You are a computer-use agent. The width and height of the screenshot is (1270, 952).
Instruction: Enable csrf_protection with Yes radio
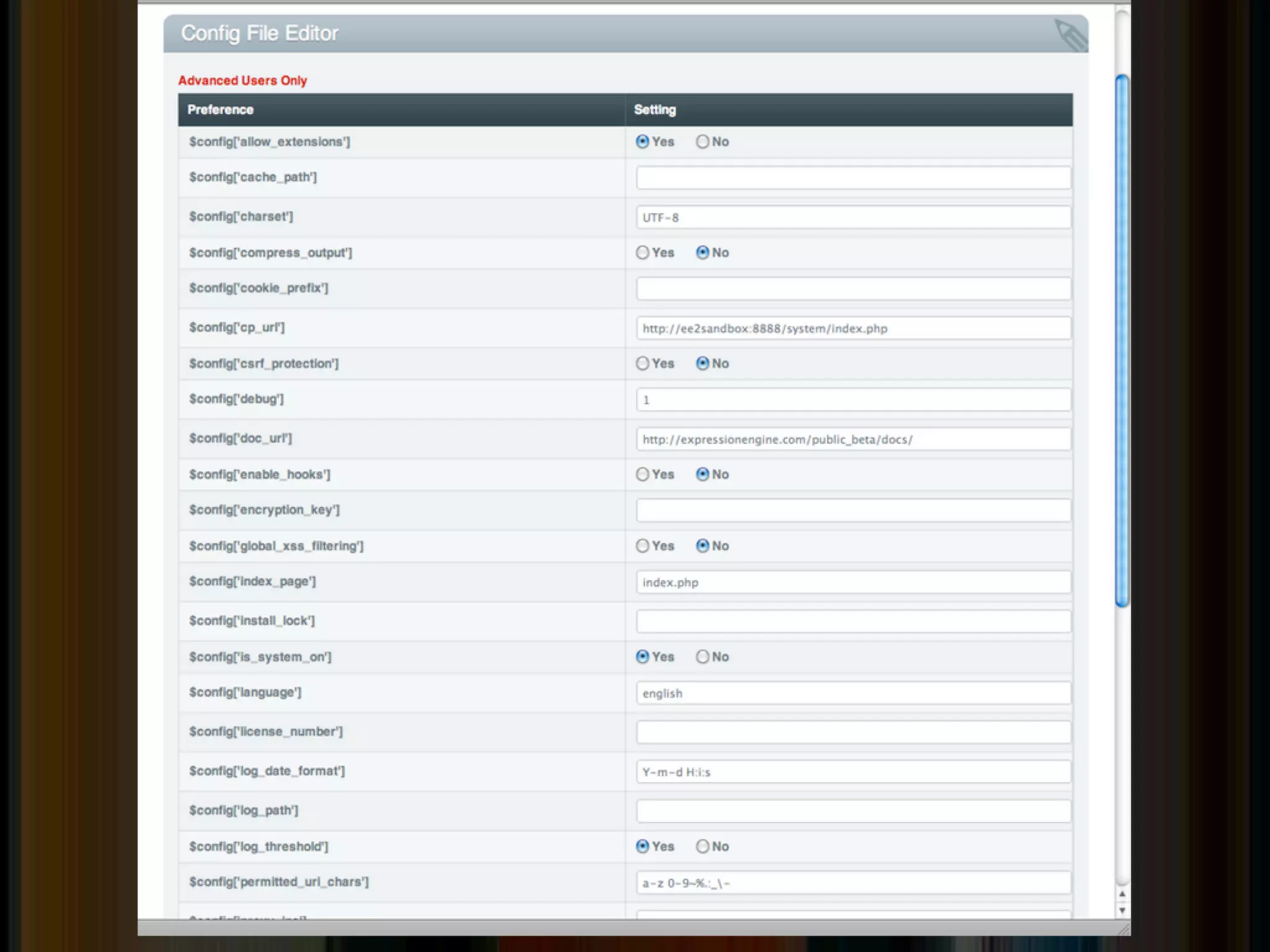[x=642, y=364]
